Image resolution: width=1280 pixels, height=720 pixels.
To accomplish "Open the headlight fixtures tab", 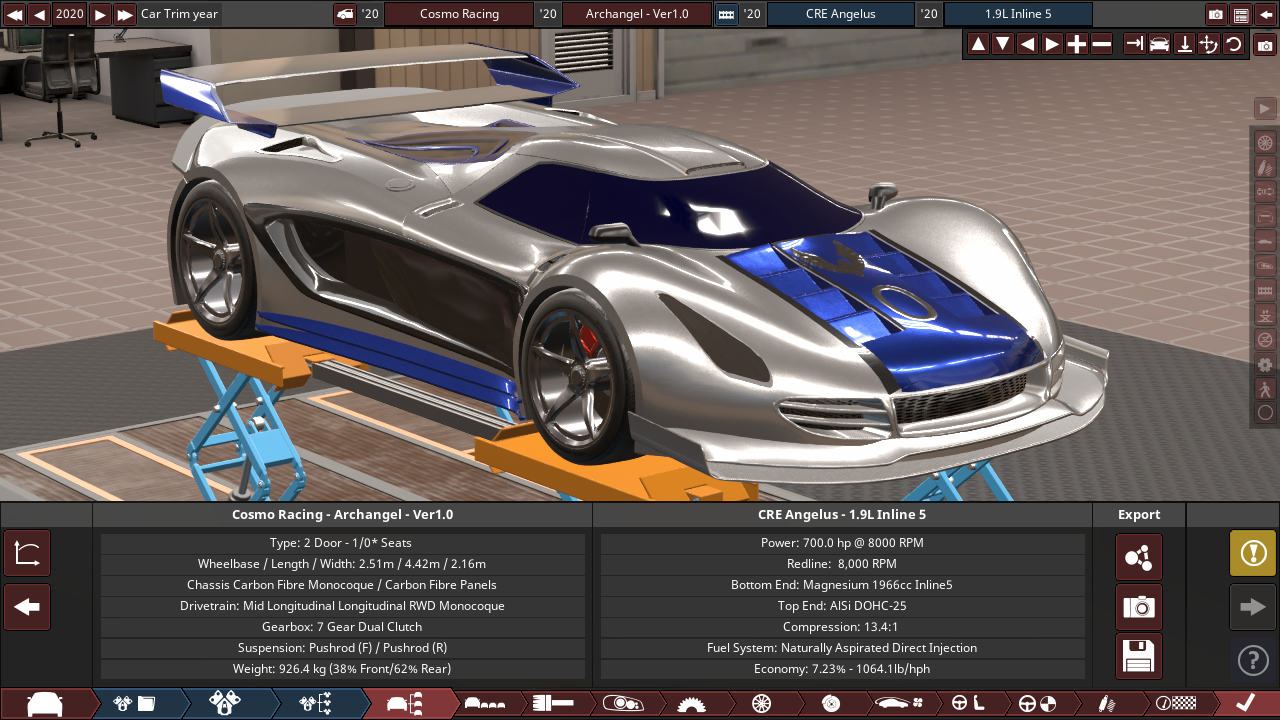I will [622, 704].
